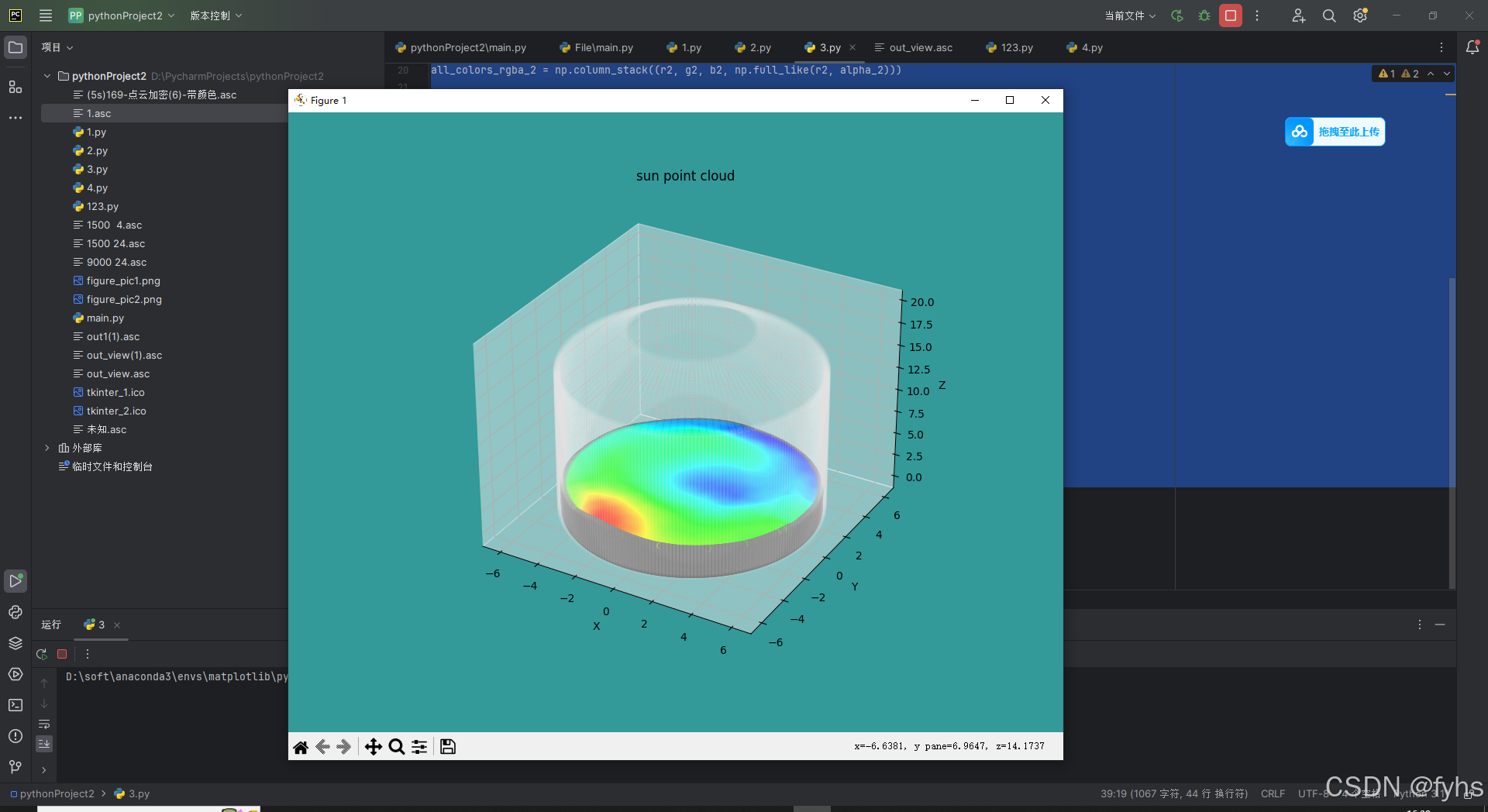Click the 拖拽至此上传 upload button
This screenshot has height=812, width=1488.
[1335, 132]
